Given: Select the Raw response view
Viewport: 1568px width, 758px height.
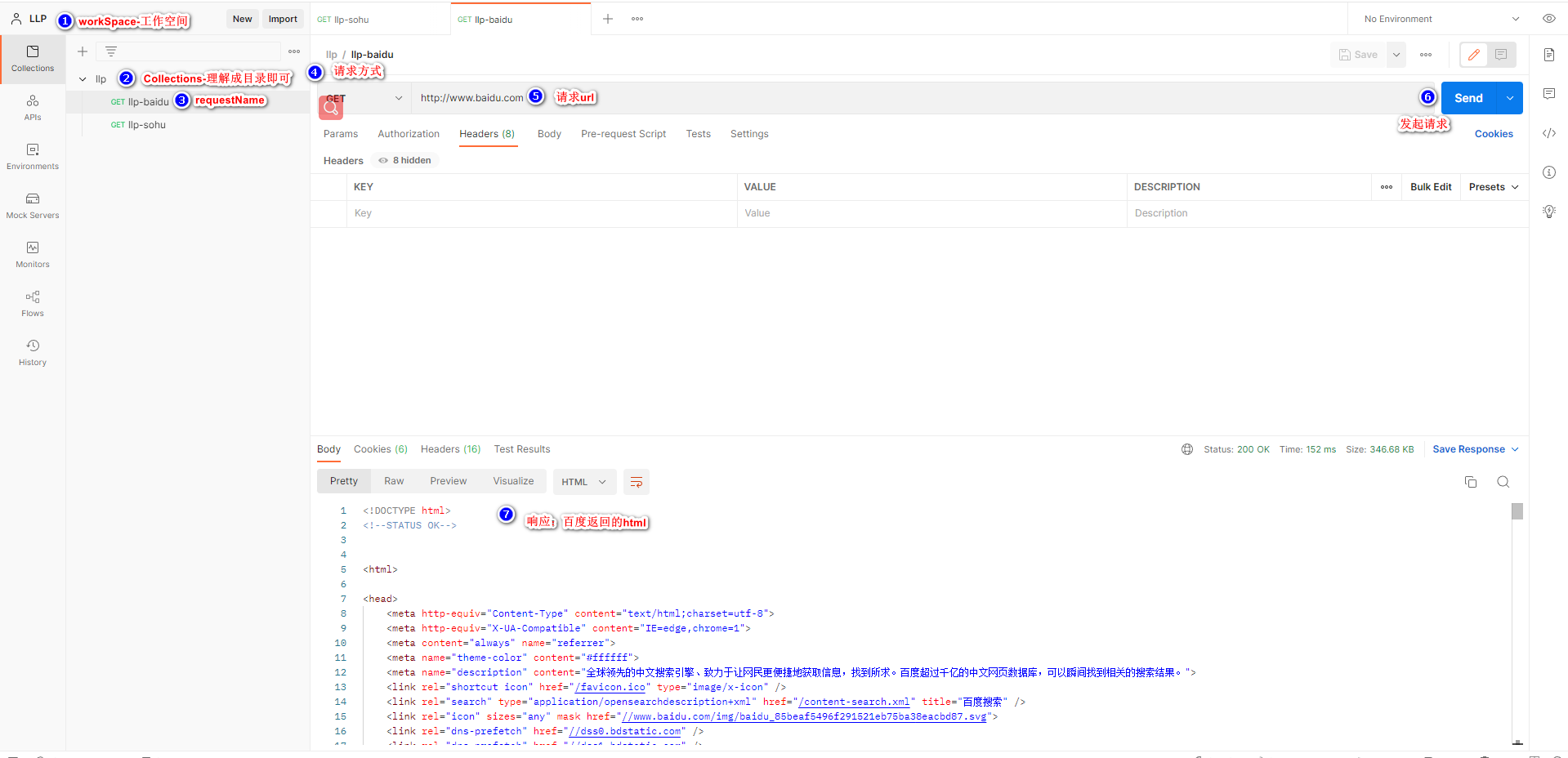Looking at the screenshot, I should click(x=394, y=481).
